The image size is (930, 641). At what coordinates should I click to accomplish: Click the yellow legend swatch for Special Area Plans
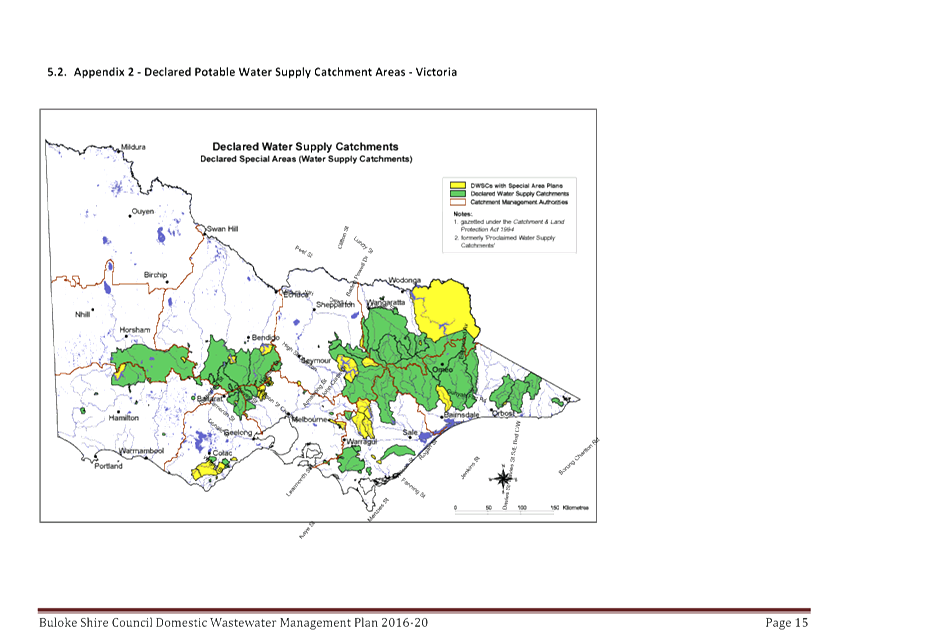point(457,185)
